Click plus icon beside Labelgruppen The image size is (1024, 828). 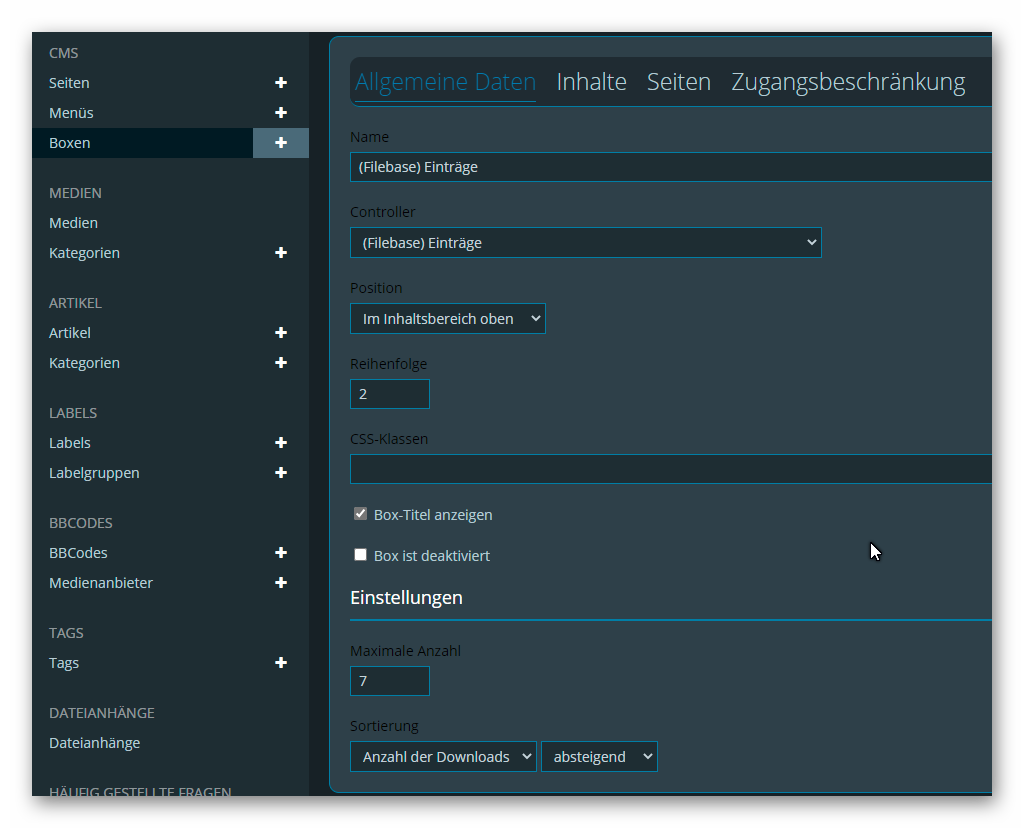(281, 473)
